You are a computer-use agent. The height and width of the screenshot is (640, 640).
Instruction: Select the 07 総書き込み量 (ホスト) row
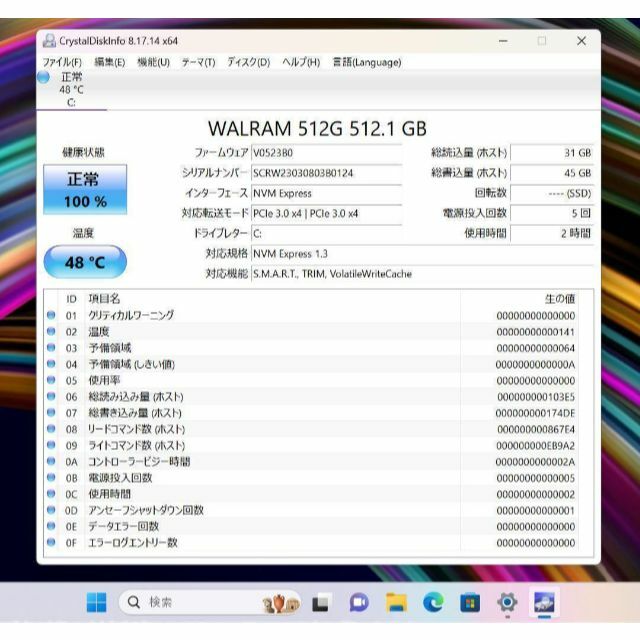(x=312, y=413)
